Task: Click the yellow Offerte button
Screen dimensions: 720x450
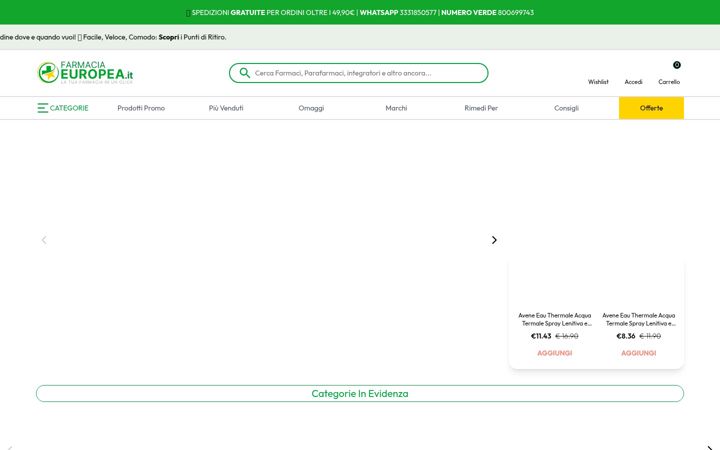Action: tap(651, 108)
